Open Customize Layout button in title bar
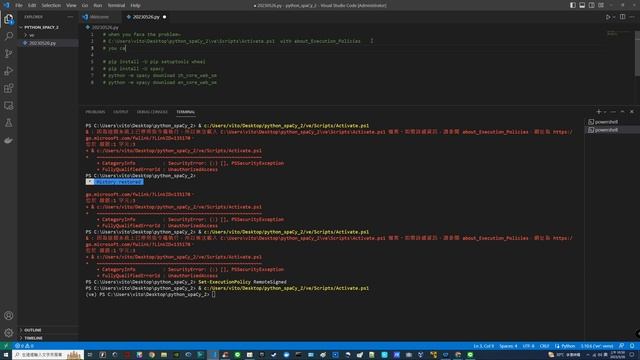The image size is (640, 360). pyautogui.click(x=601, y=5)
